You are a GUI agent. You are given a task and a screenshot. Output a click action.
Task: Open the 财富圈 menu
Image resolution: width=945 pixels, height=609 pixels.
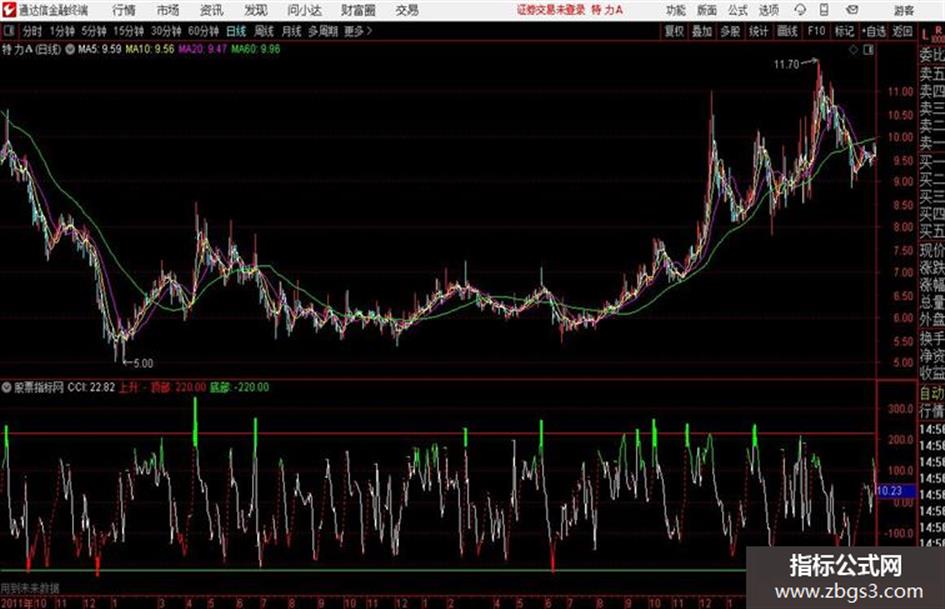click(358, 10)
